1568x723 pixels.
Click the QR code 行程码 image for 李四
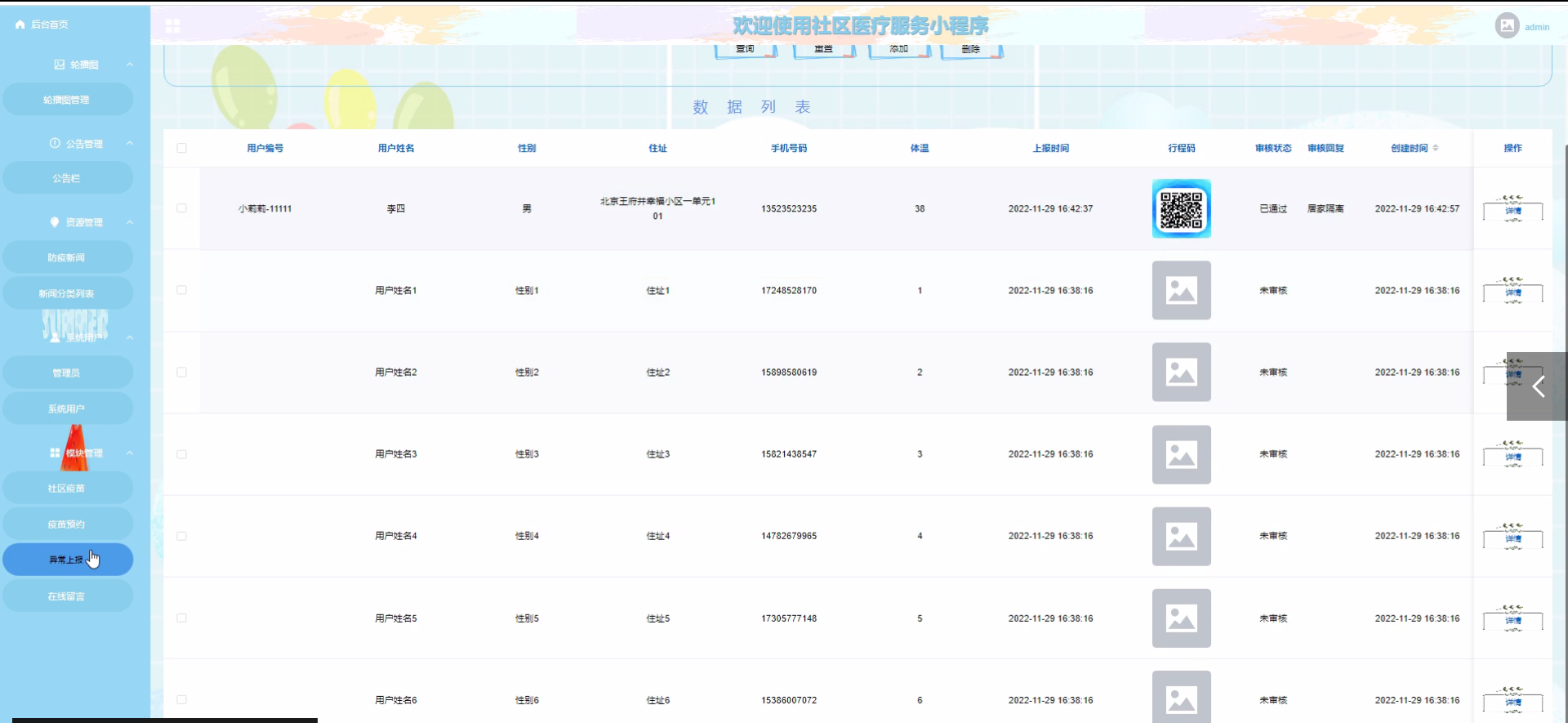click(1181, 208)
